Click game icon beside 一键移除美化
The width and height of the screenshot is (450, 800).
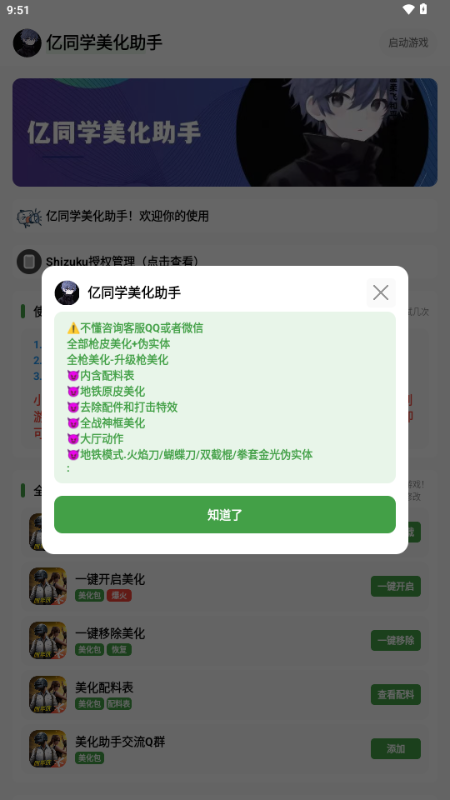click(48, 640)
